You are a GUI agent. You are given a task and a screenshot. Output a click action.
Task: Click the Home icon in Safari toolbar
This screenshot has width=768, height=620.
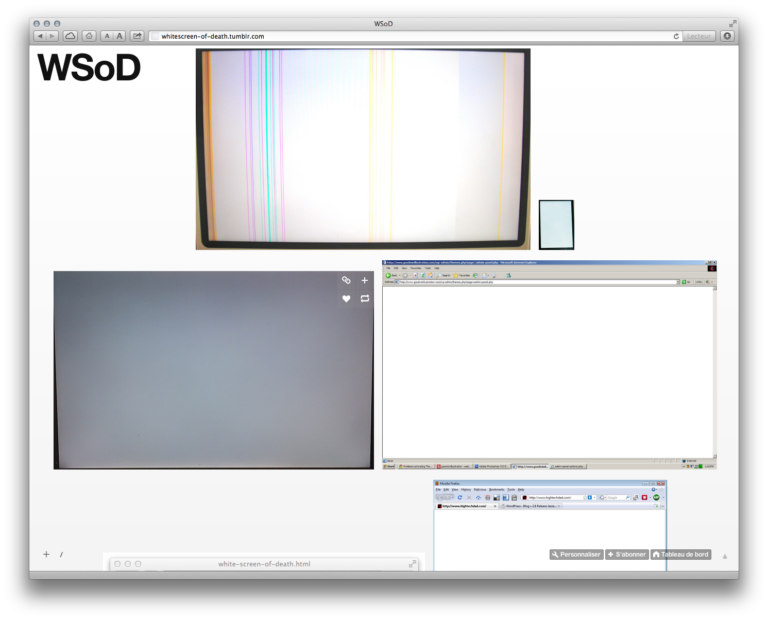click(x=89, y=36)
